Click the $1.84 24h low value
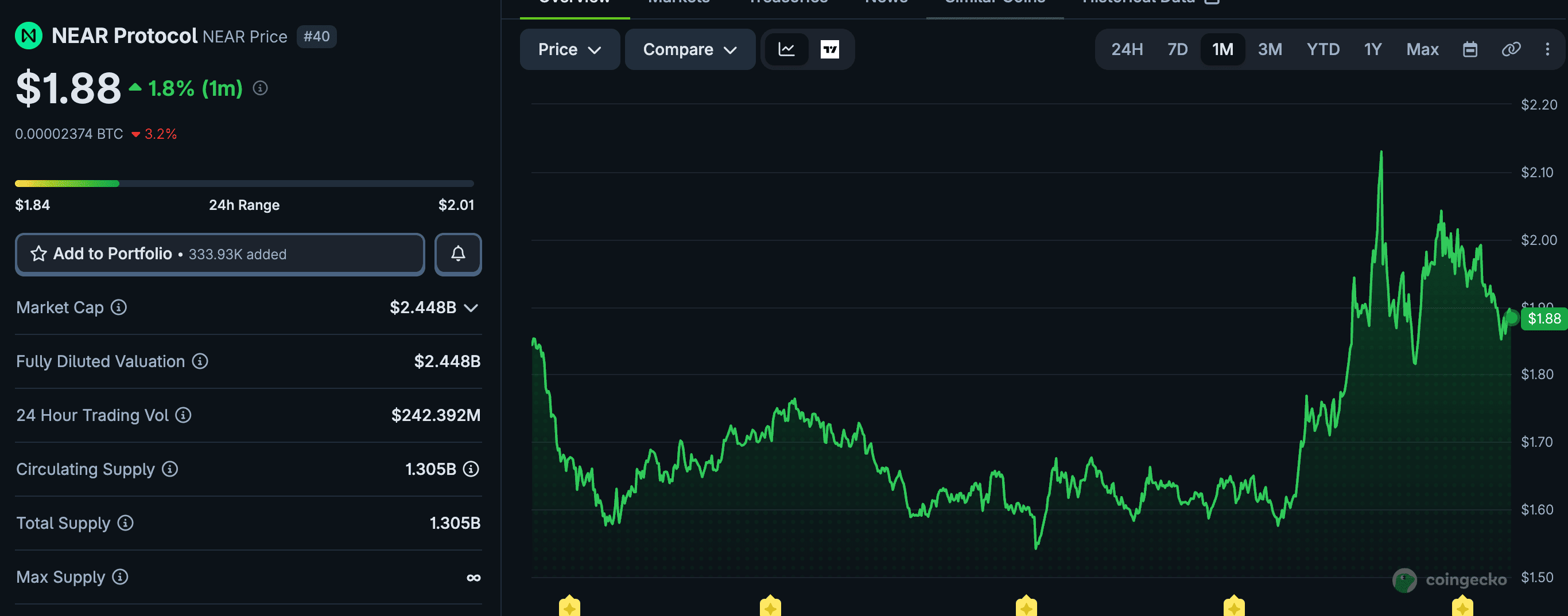1568x616 pixels. pyautogui.click(x=32, y=205)
